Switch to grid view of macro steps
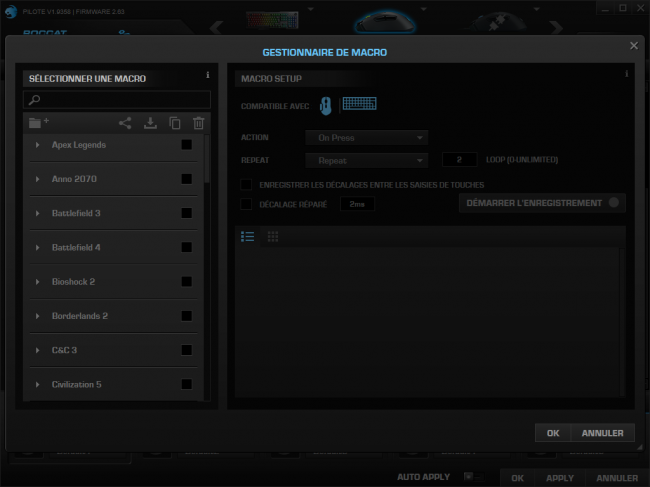This screenshot has height=487, width=650. [273, 237]
